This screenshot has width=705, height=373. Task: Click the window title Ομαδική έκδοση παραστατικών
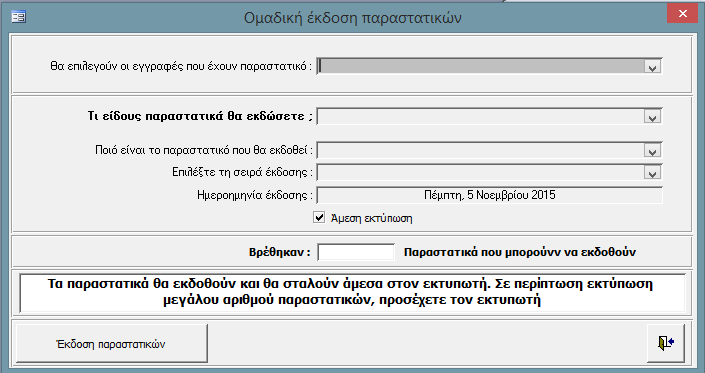tap(352, 18)
